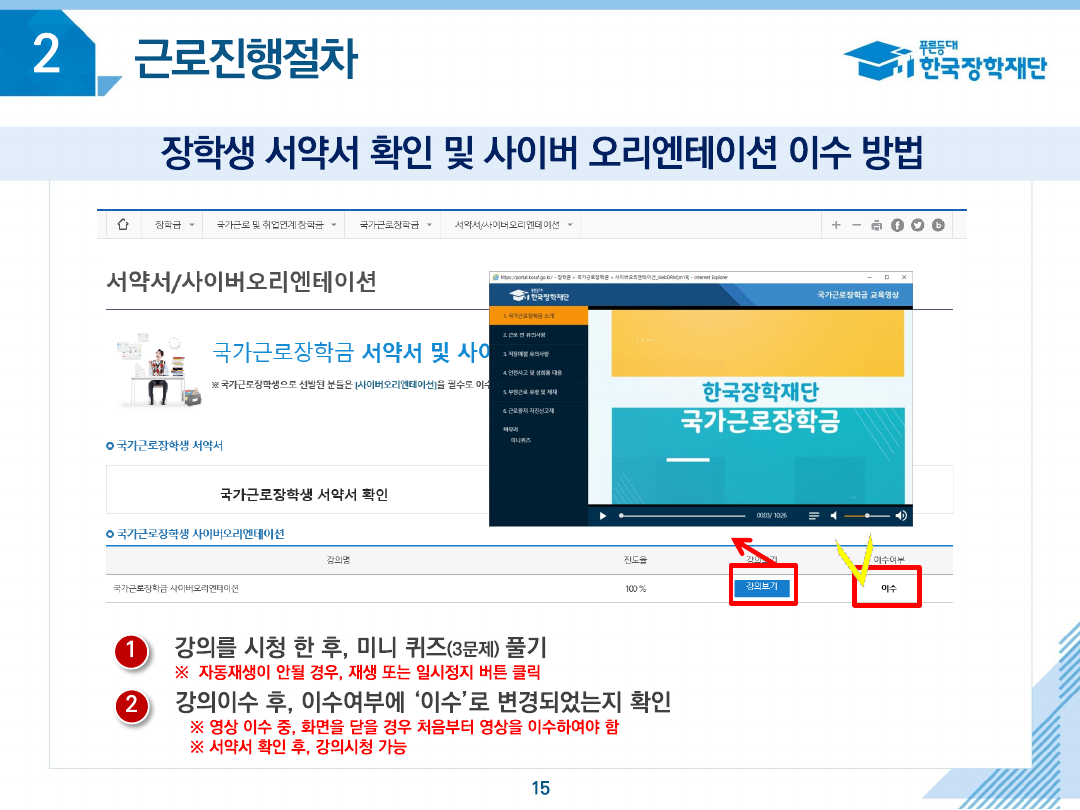Expand the 국가근로 및 취업연계장학금 dropdown
This screenshot has width=1080, height=810.
coord(272,225)
